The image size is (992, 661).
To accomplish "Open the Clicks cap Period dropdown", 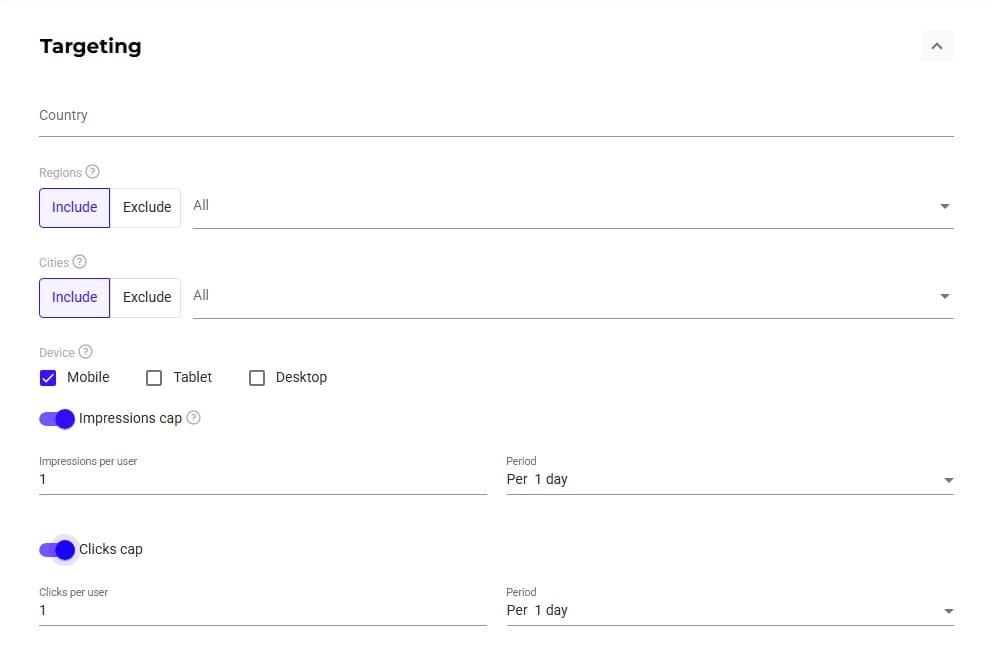I will (730, 610).
